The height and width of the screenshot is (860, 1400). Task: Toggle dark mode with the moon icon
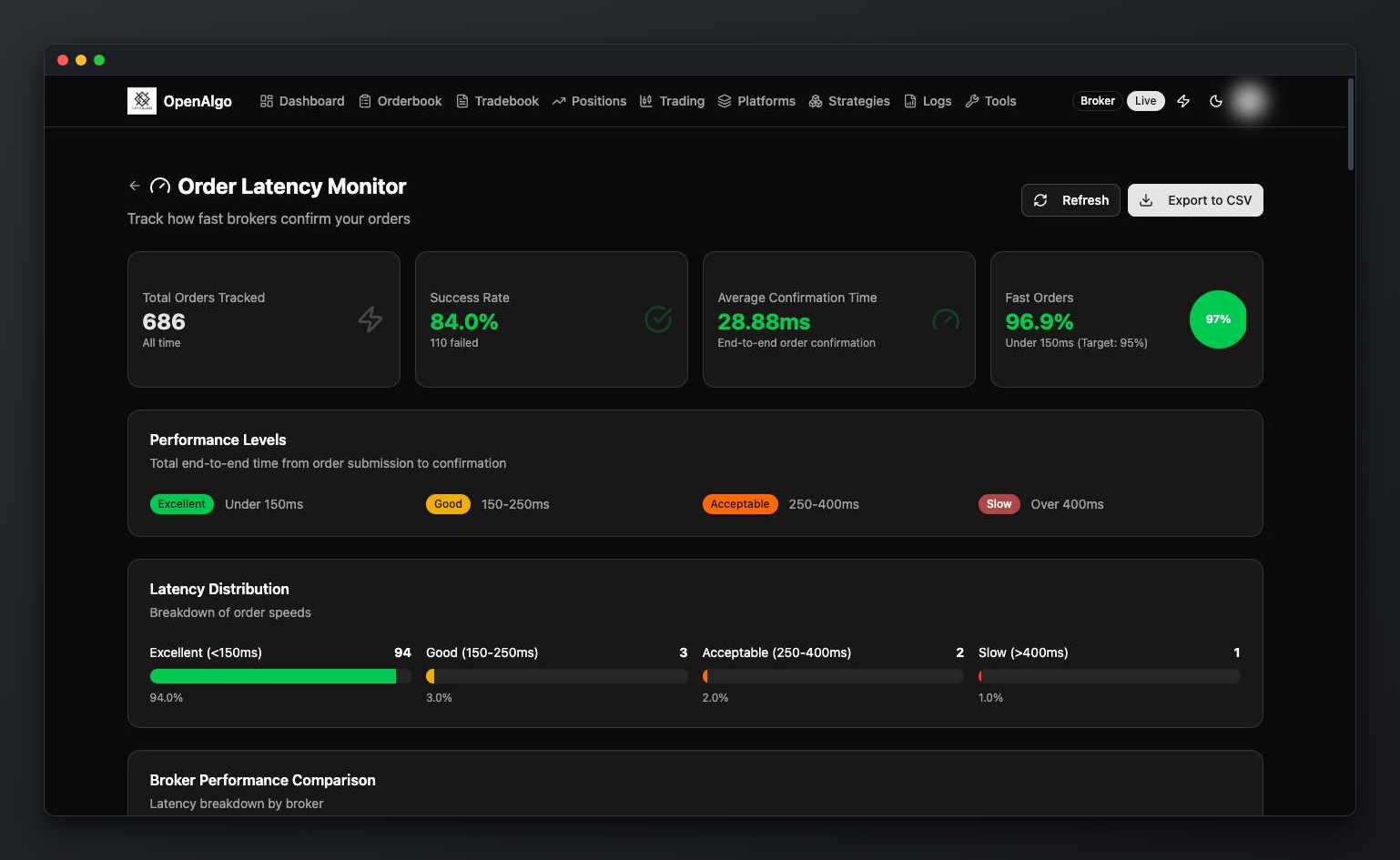pos(1216,101)
